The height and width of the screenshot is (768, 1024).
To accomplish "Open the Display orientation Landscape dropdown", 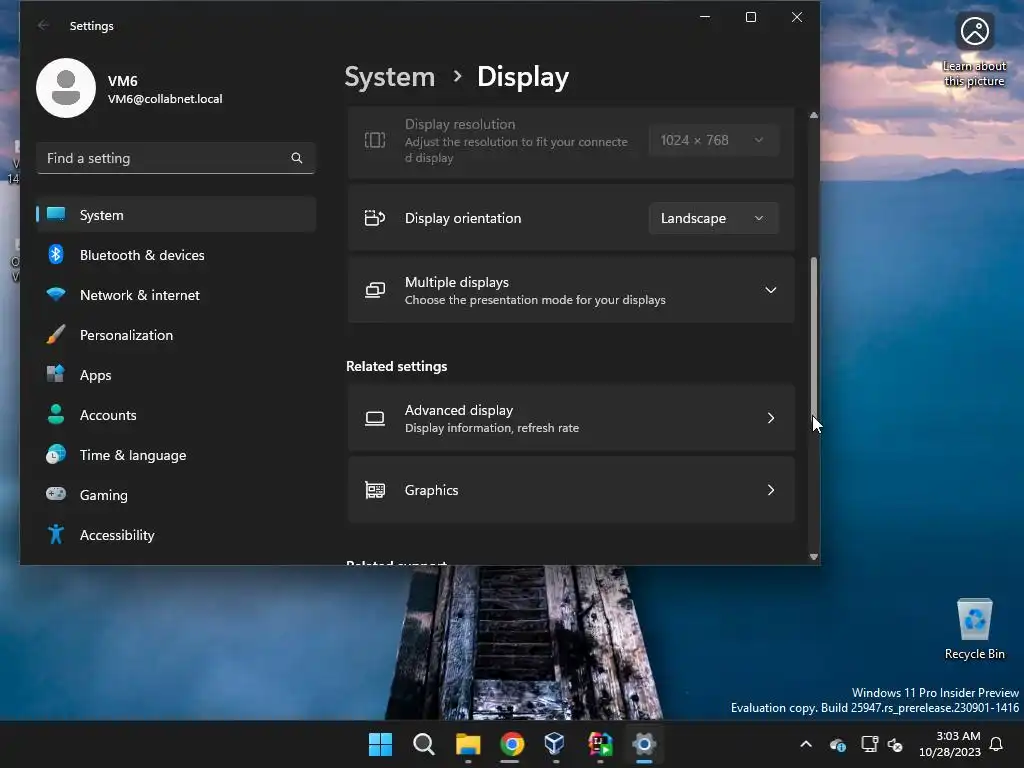I will click(713, 218).
